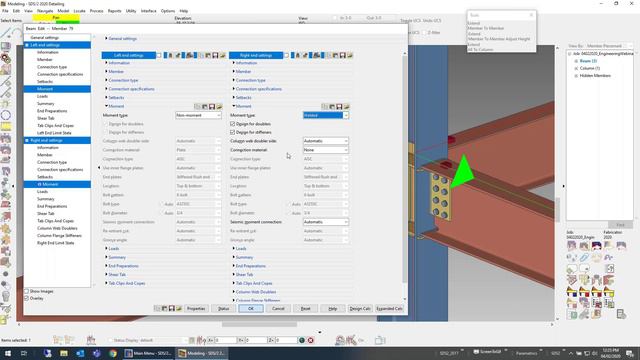
Task: Click save icon in Right end settings toolbar
Action: point(342,55)
